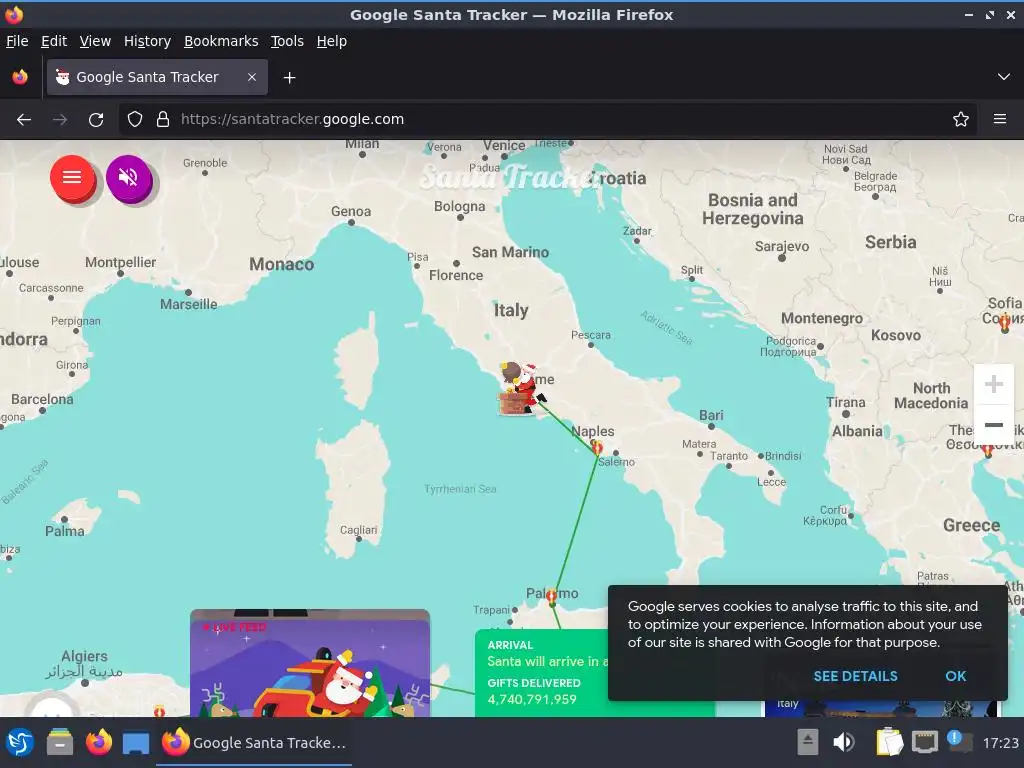
Task: Click the volume speaker tray icon
Action: [x=843, y=743]
